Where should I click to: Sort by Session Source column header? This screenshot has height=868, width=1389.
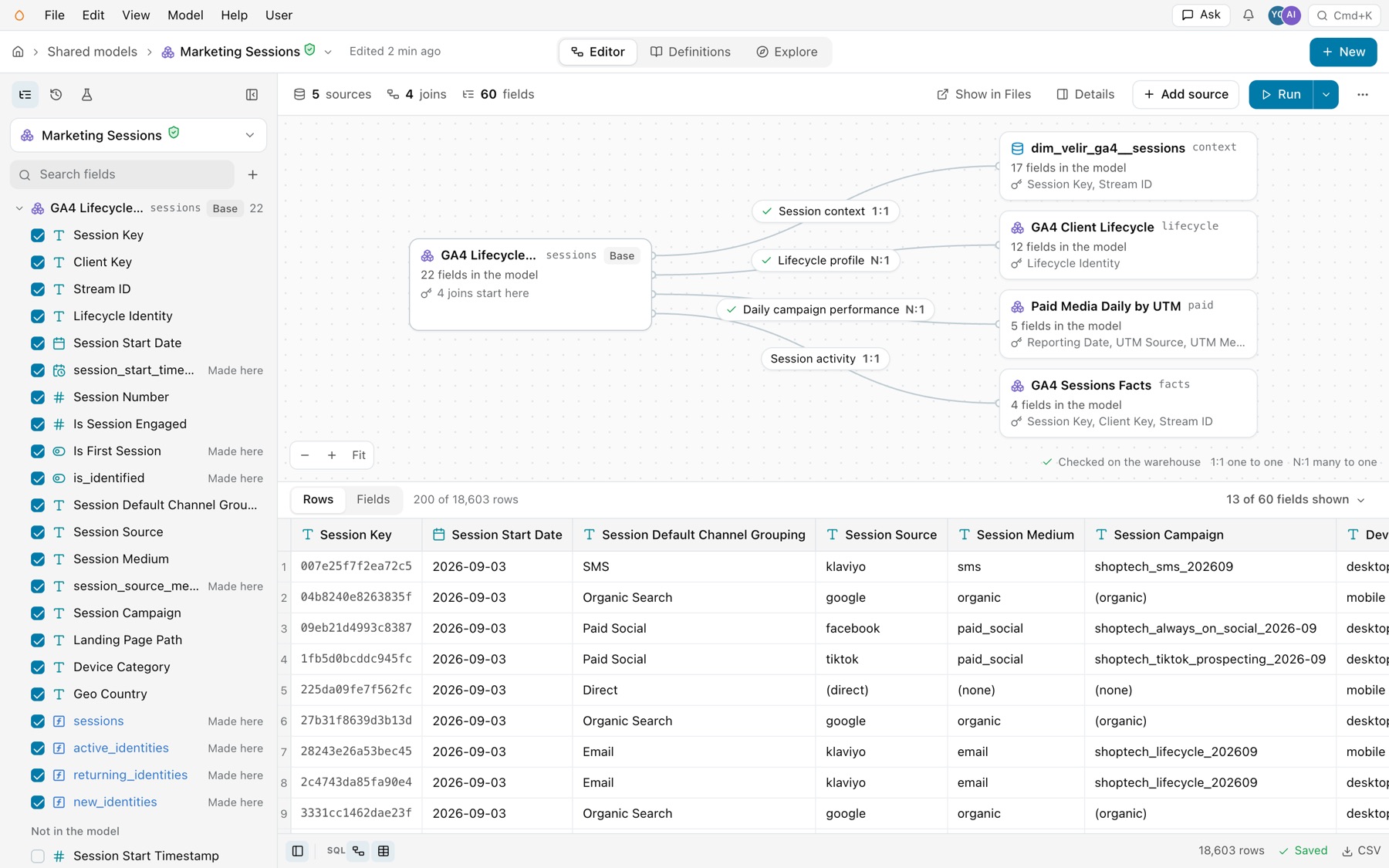point(881,535)
